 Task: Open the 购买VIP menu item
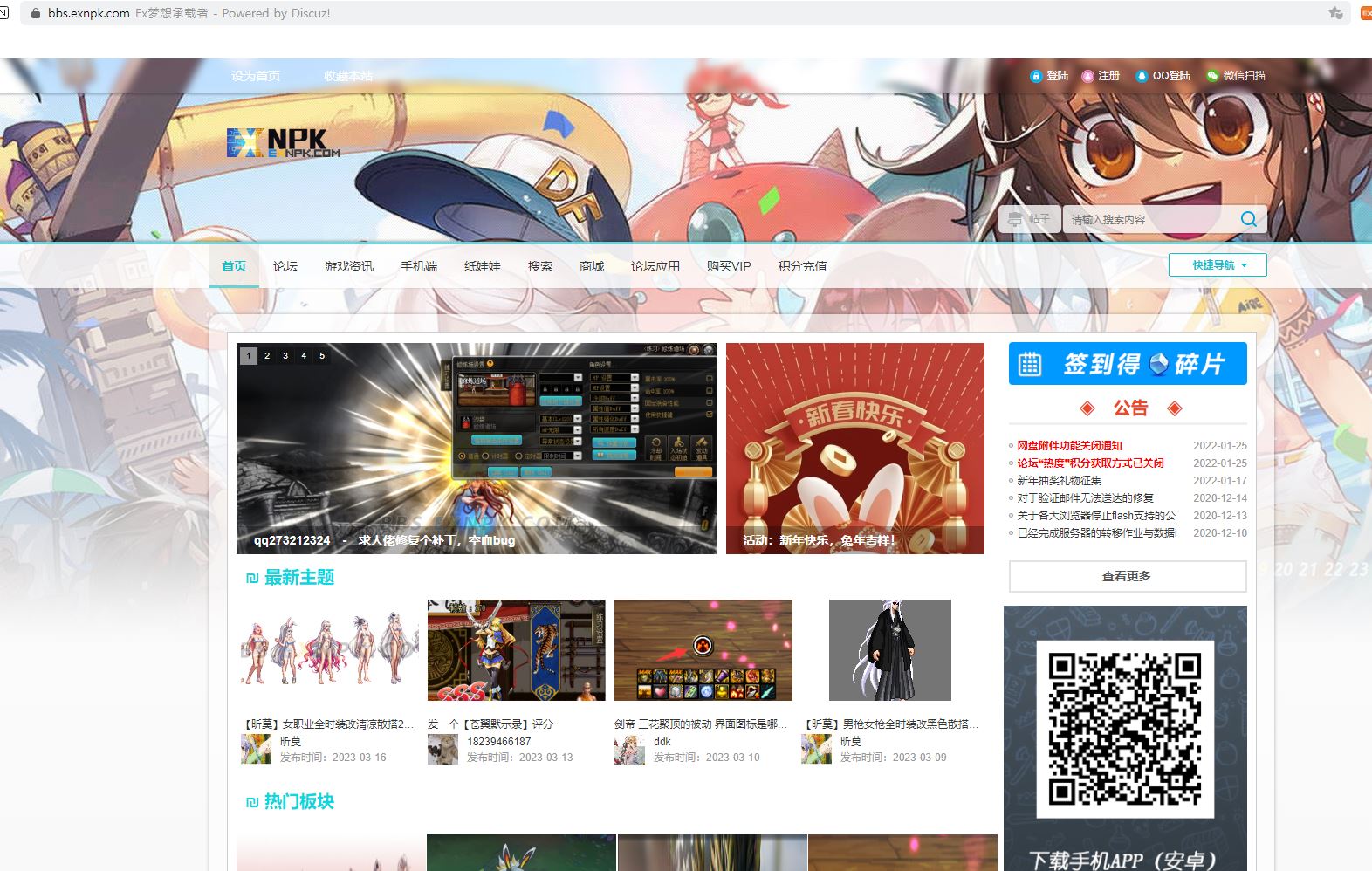click(728, 266)
